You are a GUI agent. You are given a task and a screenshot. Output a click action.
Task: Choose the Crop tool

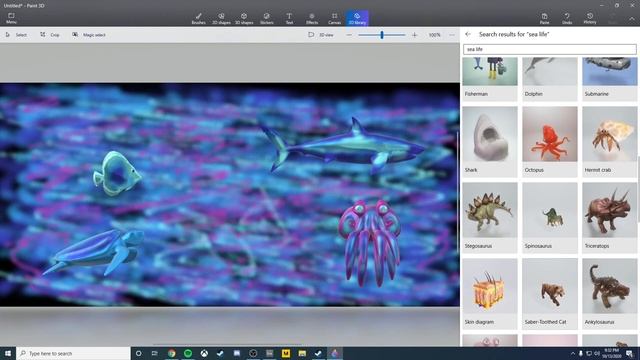point(50,35)
